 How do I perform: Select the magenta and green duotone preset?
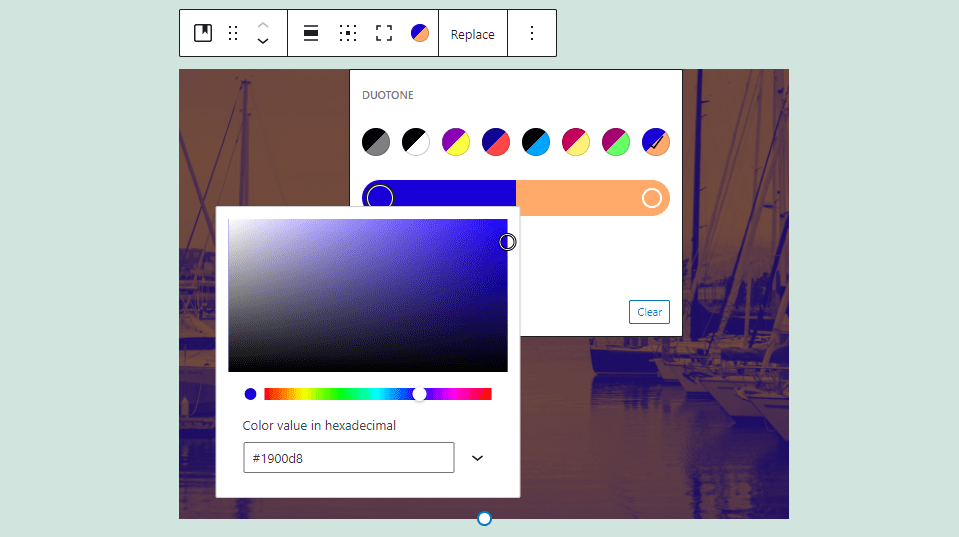click(x=616, y=142)
